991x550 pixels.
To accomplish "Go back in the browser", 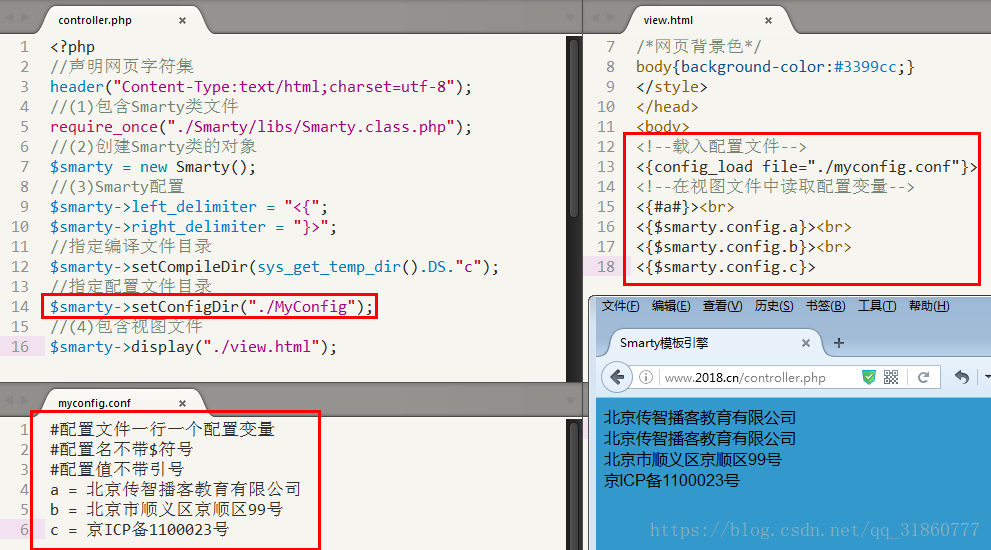I will pos(617,377).
